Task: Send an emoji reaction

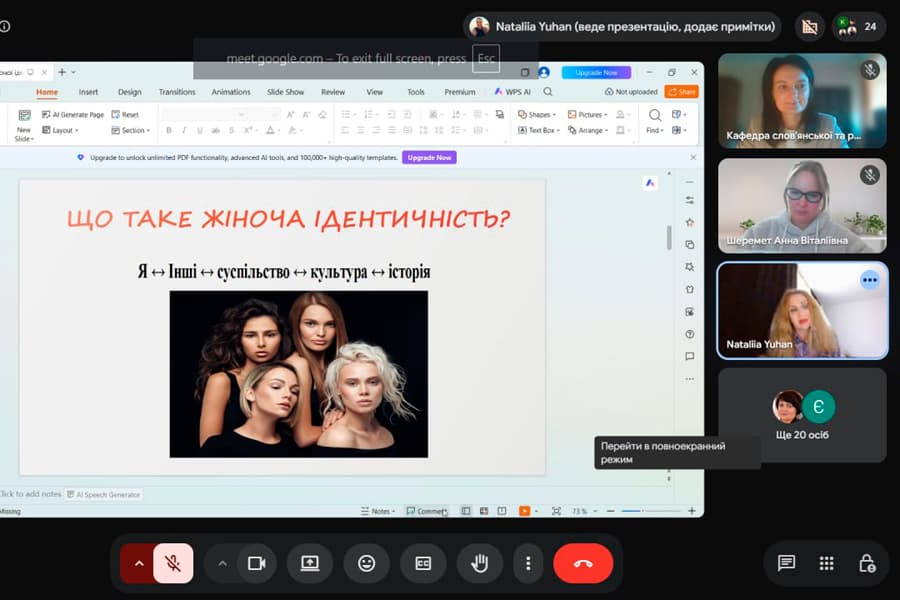Action: click(366, 563)
